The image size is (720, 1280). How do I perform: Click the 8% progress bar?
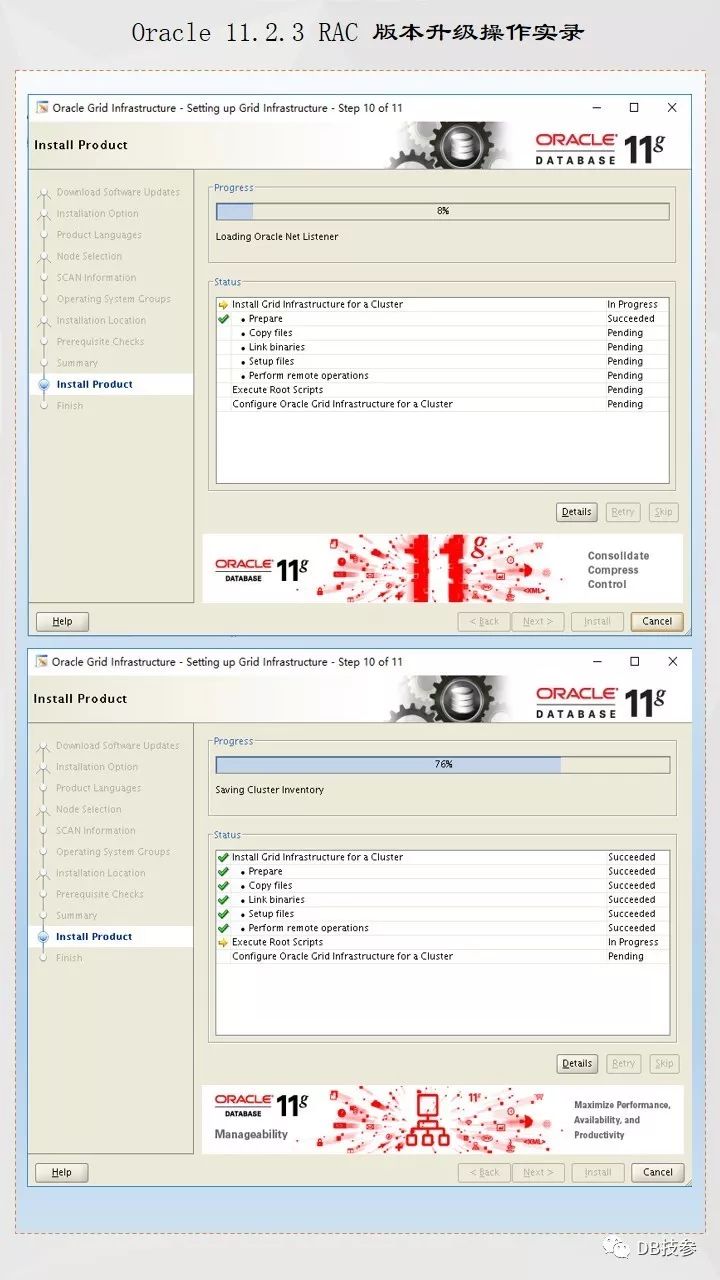pos(443,211)
